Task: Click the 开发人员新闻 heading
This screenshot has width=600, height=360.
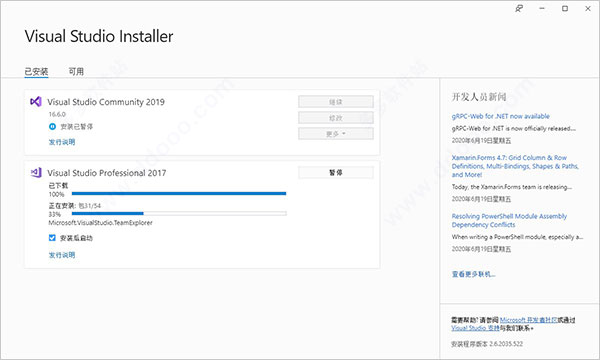Action: (x=479, y=97)
